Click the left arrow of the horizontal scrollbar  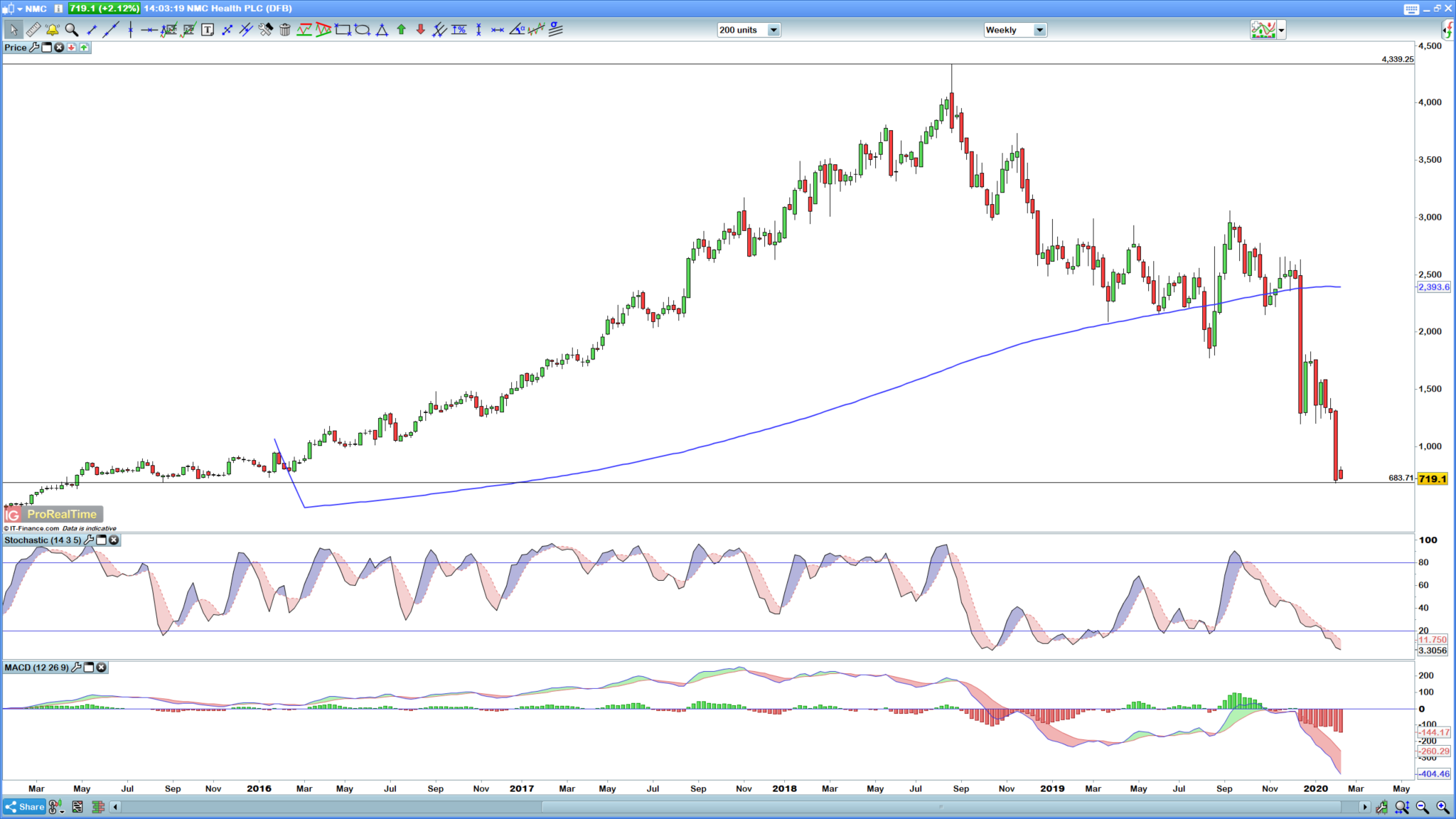click(115, 807)
